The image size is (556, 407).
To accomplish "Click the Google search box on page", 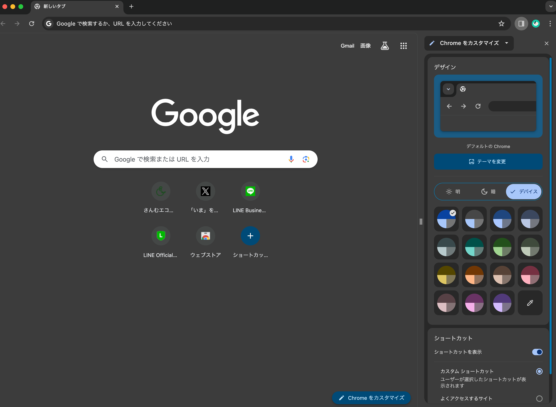I will [x=205, y=159].
